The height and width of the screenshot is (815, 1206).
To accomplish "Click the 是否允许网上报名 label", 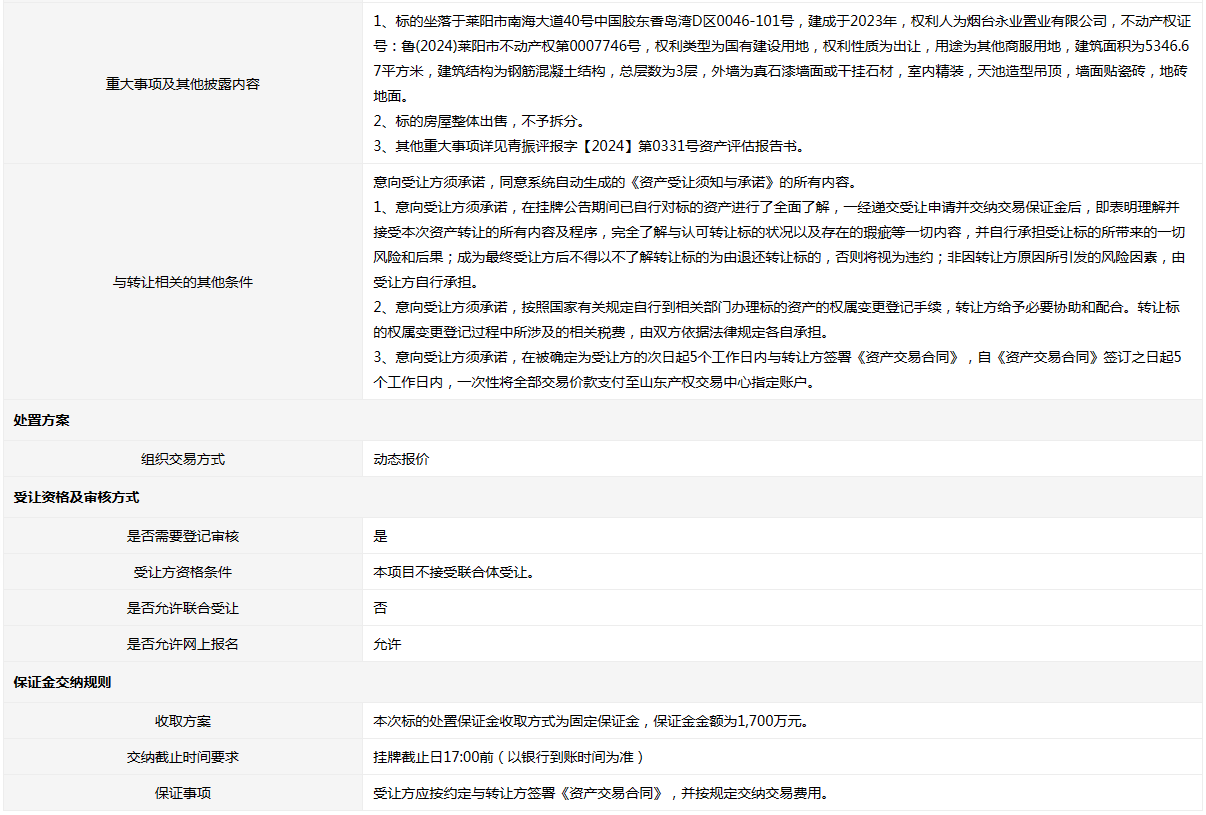I will [x=183, y=644].
